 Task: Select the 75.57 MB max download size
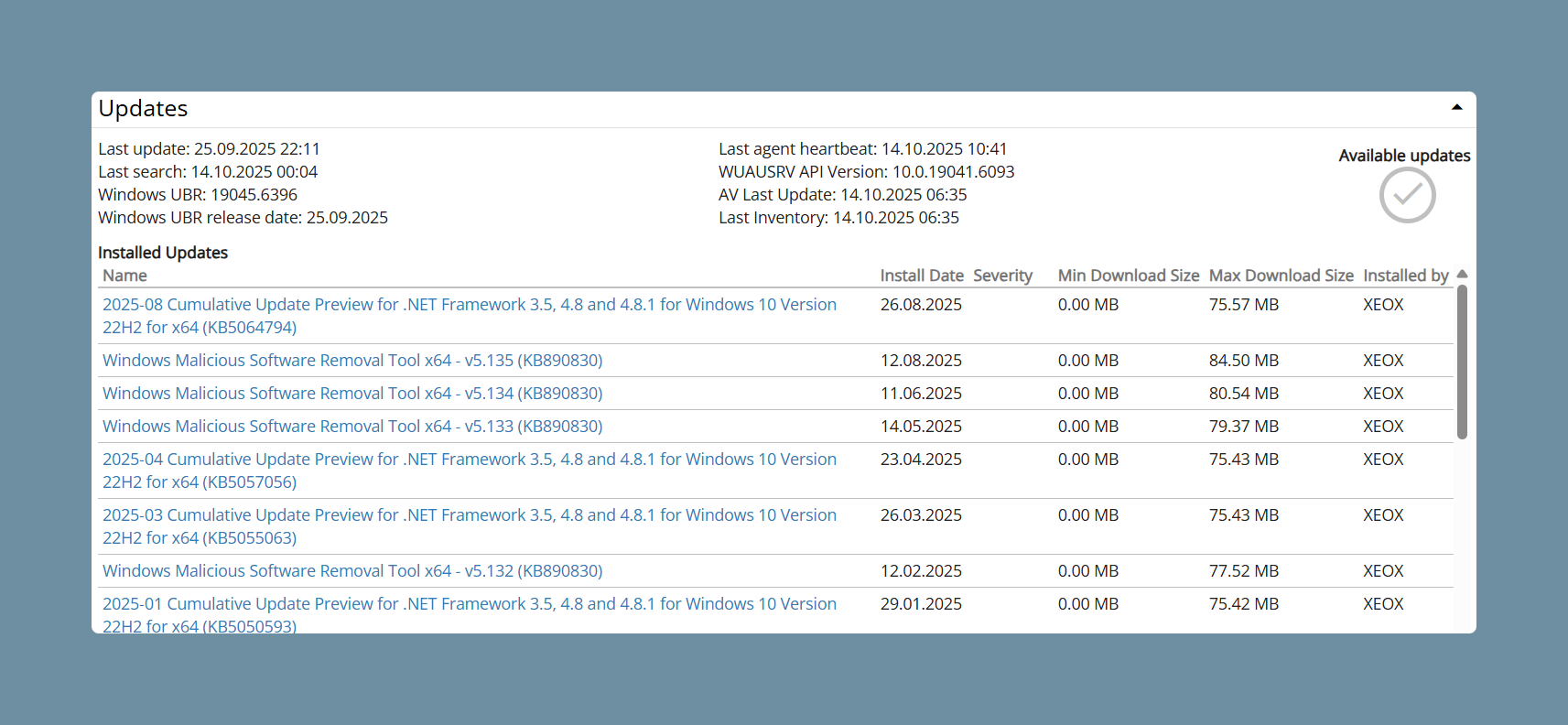[x=1244, y=305]
